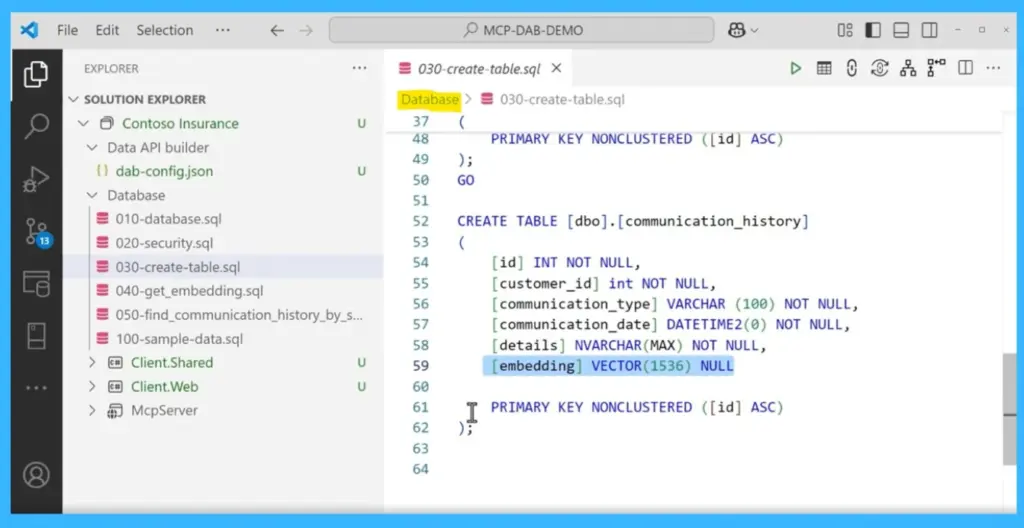This screenshot has height=528, width=1024.
Task: Collapse the Data API builder folder
Action: coord(92,148)
